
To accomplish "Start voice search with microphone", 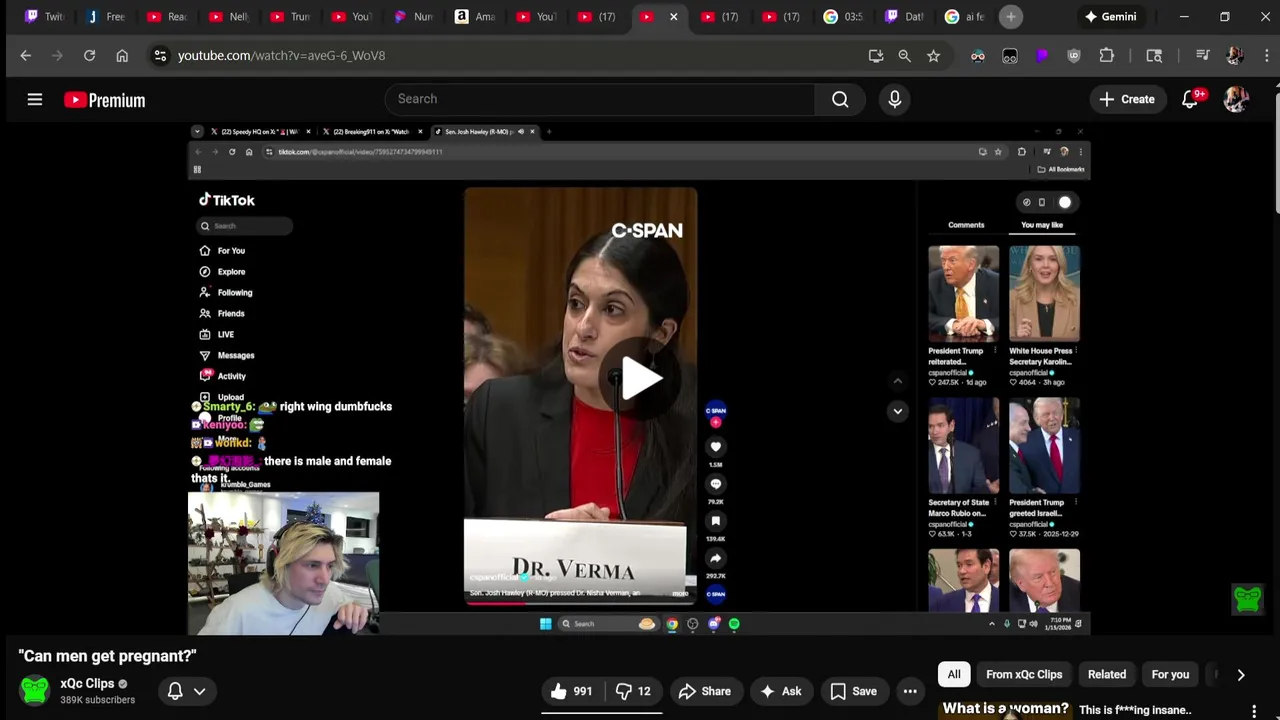I will click(894, 99).
